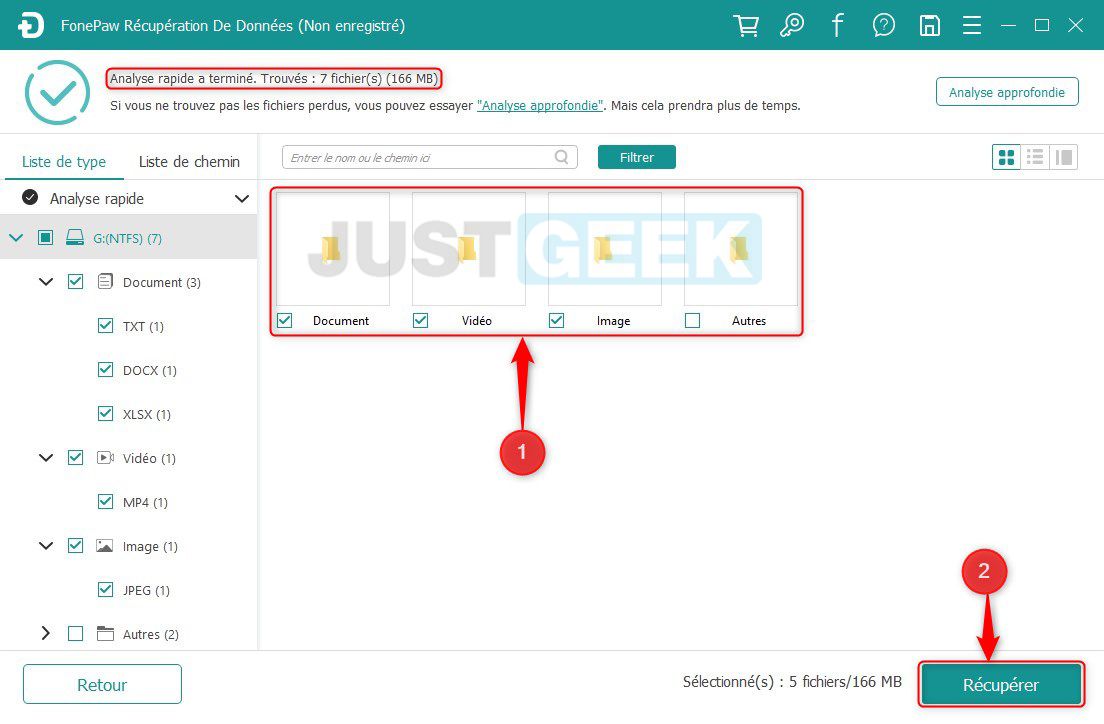Open the shopping cart purchase icon
Screen dimensions: 1104x724
746,25
